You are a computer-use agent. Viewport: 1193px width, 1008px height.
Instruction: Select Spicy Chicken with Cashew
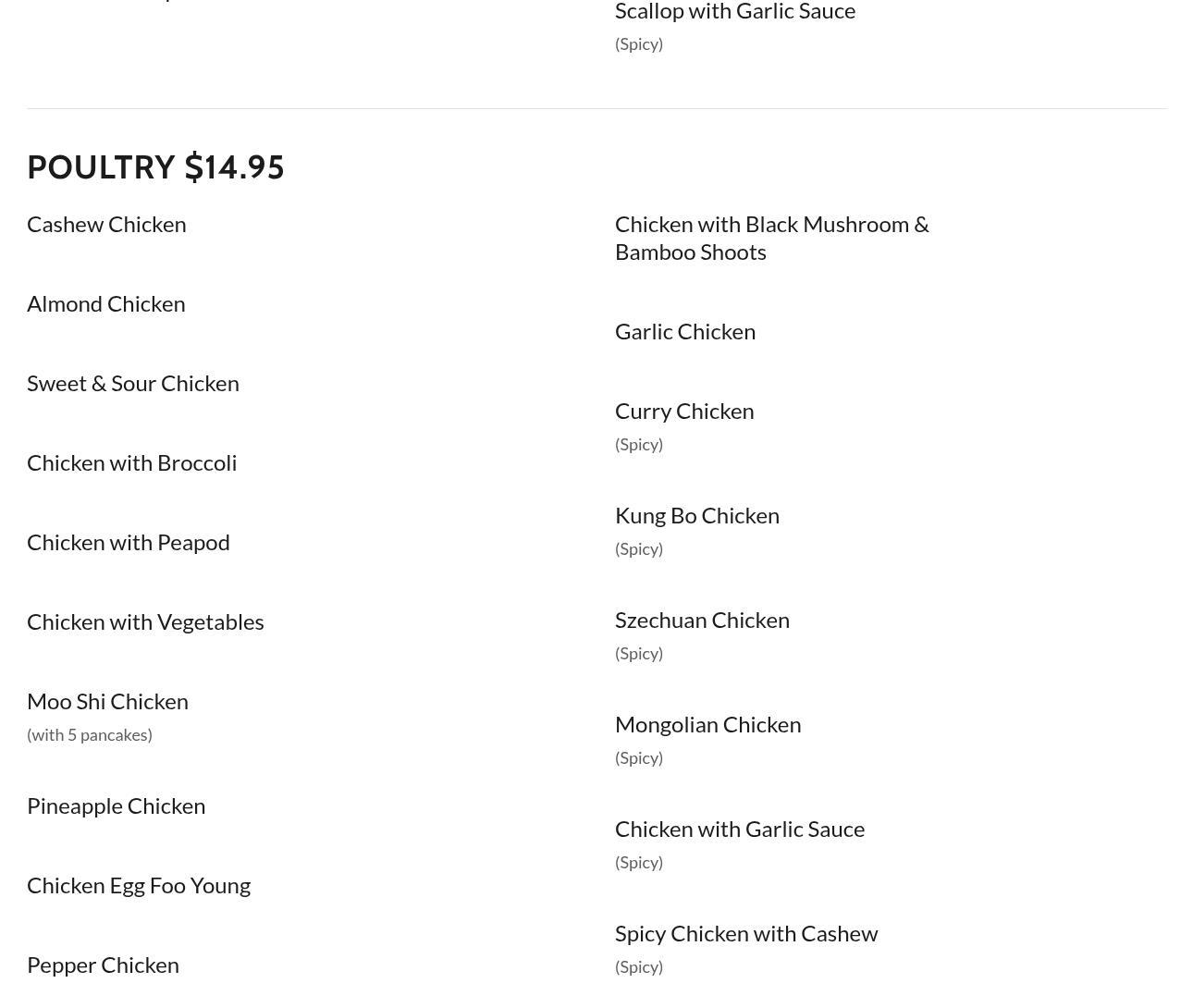pyautogui.click(x=746, y=934)
